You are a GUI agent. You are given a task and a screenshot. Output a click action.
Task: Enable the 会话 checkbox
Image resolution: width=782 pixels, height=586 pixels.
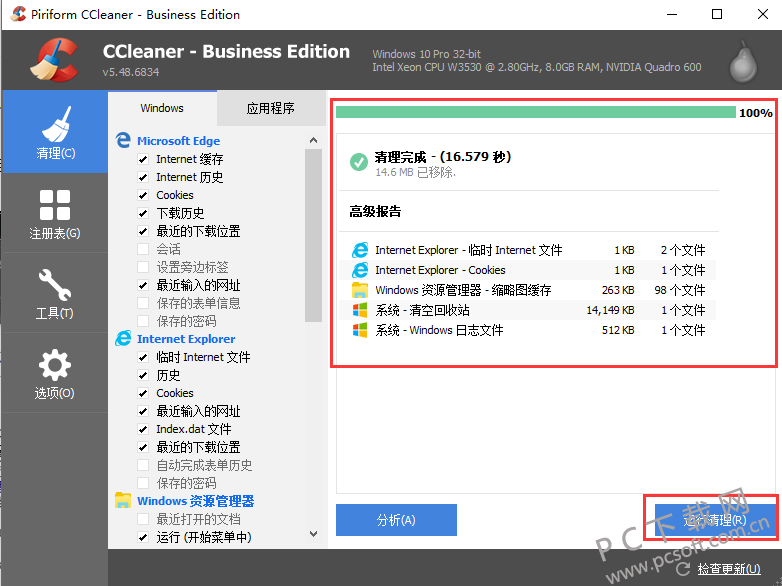click(143, 249)
